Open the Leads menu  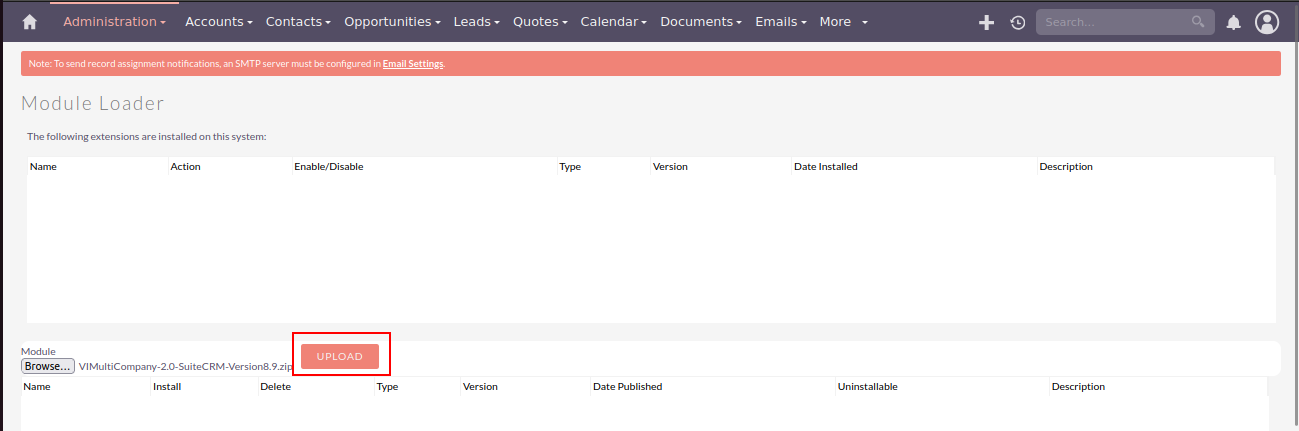476,22
